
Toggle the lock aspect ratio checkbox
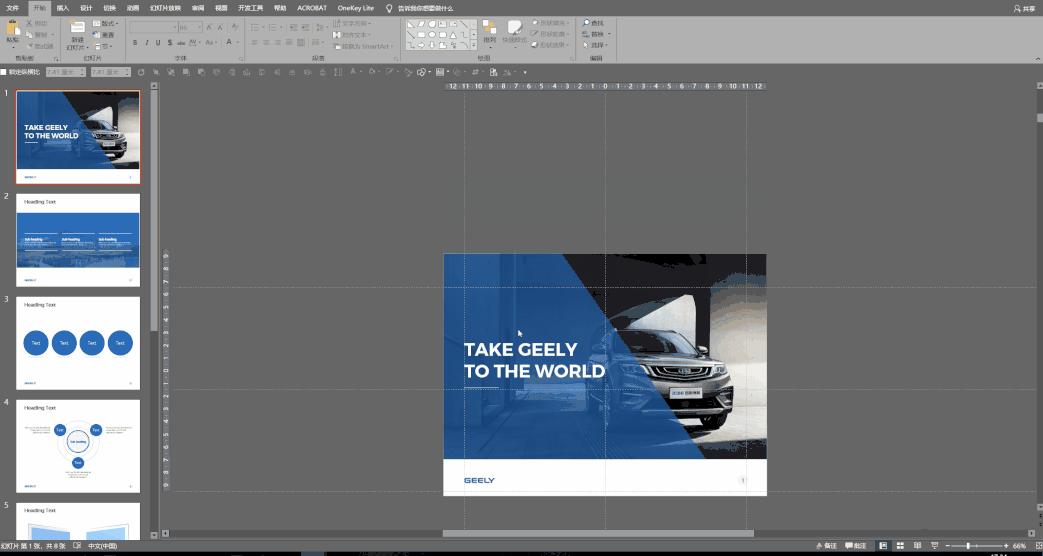(x=4, y=72)
